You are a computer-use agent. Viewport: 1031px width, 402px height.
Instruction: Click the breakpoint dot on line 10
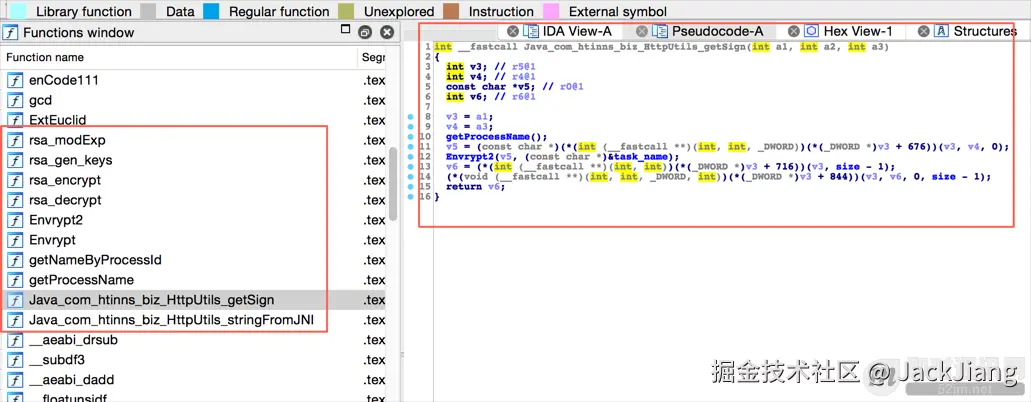pos(410,136)
